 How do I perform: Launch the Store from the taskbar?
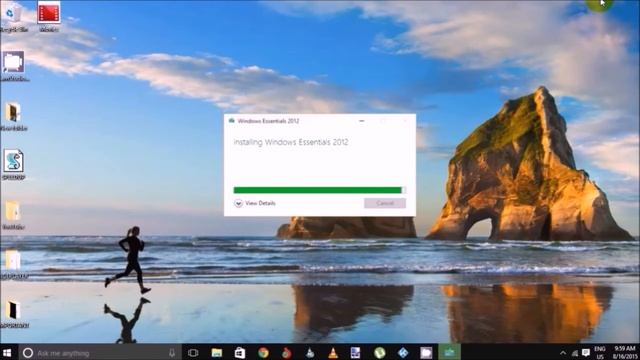pyautogui.click(x=240, y=353)
